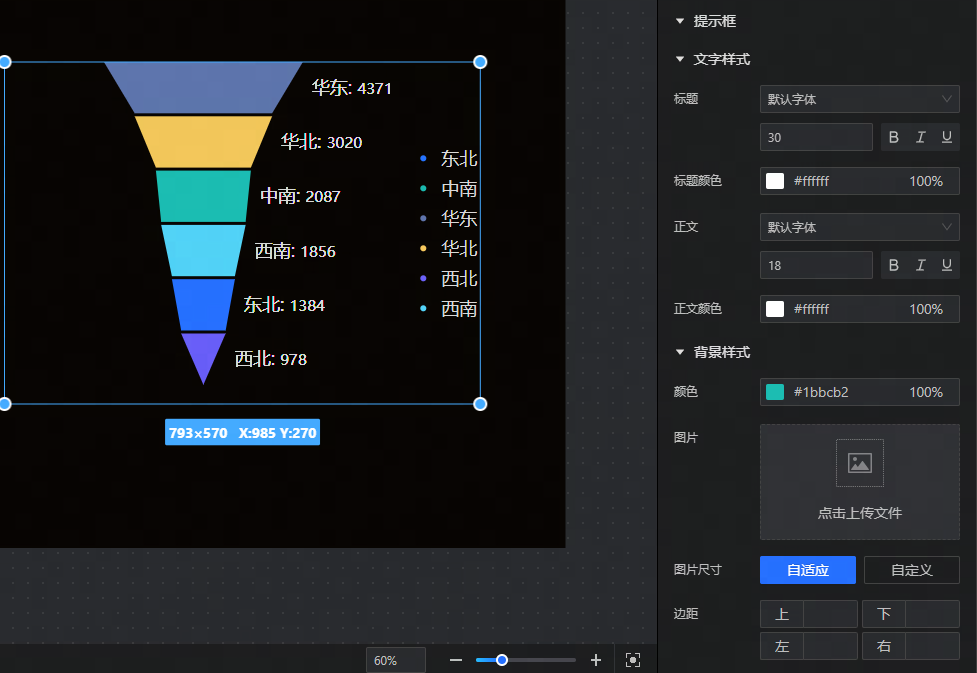Open the body font dropdown

(859, 227)
